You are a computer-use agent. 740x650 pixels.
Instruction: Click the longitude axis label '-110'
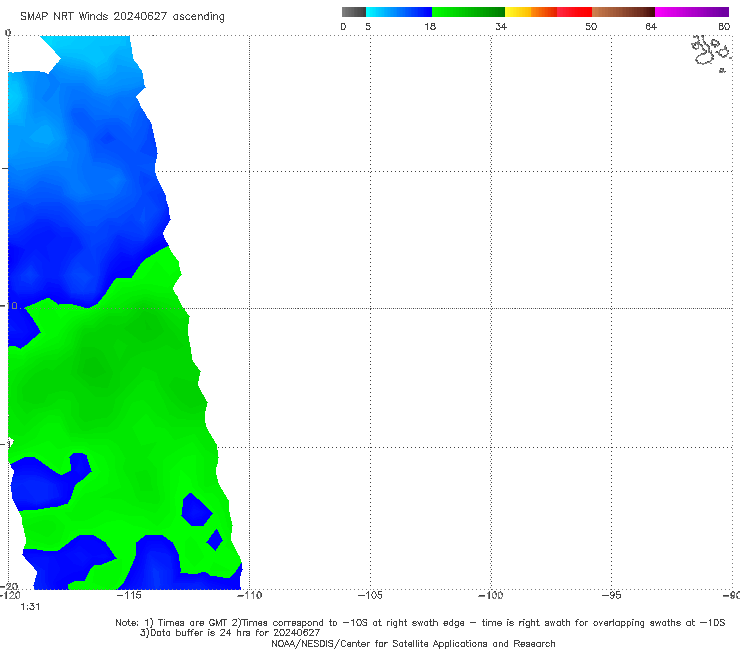pos(249,595)
